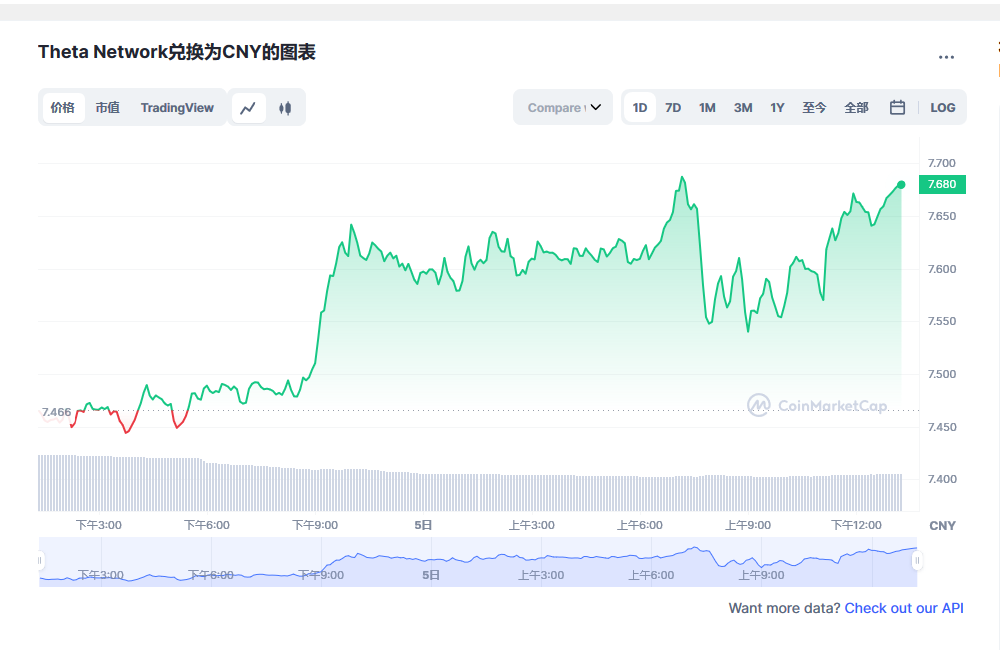This screenshot has width=1000, height=650.
Task: Click the green 7.680 current price label
Action: click(x=942, y=184)
